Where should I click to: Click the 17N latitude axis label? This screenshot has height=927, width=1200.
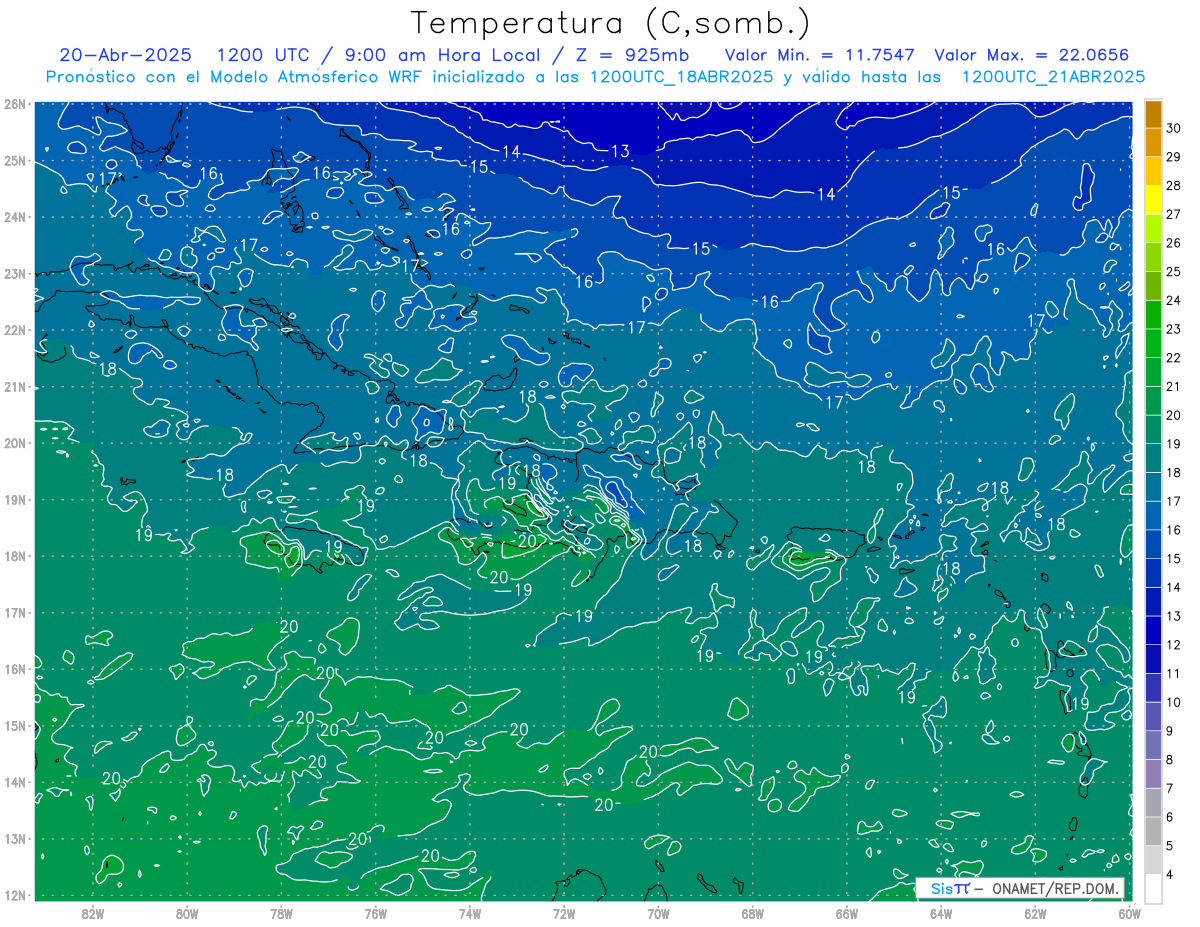pyautogui.click(x=15, y=613)
